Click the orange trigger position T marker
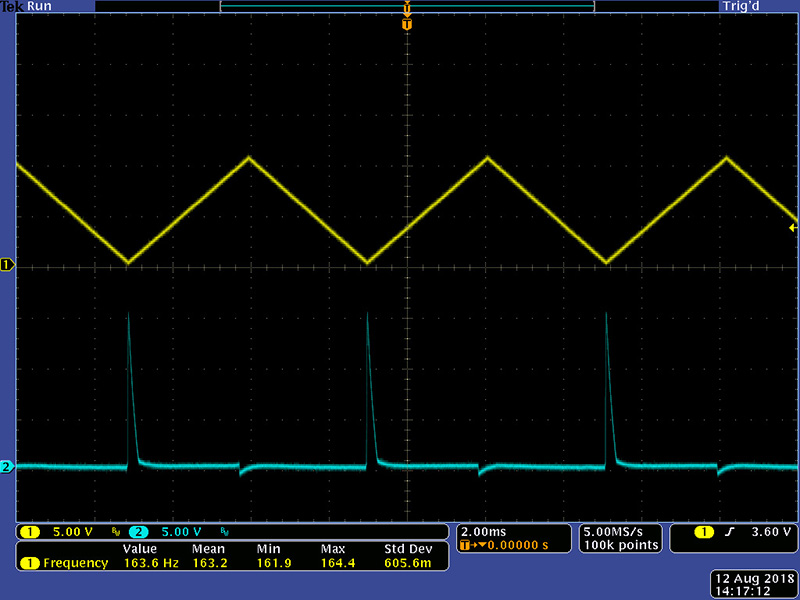Image resolution: width=800 pixels, height=600 pixels. 406,24
